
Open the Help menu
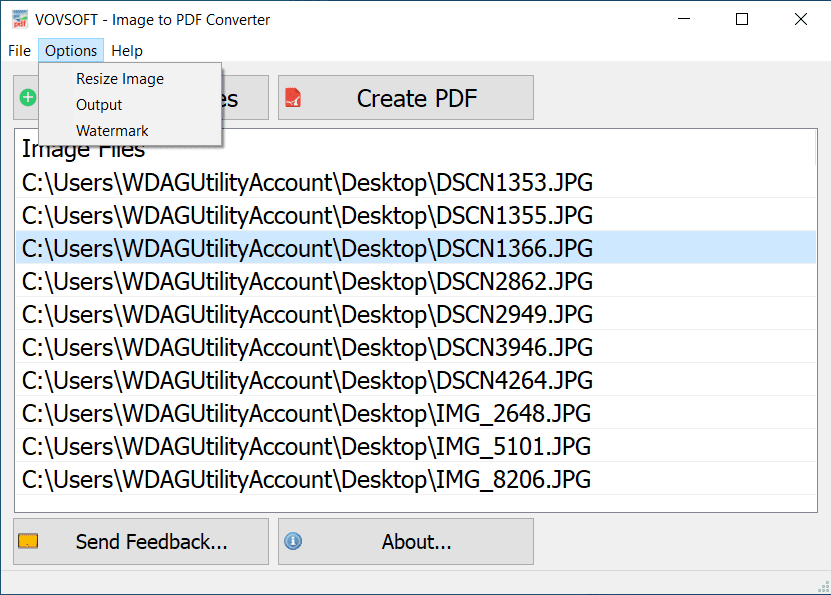point(127,51)
